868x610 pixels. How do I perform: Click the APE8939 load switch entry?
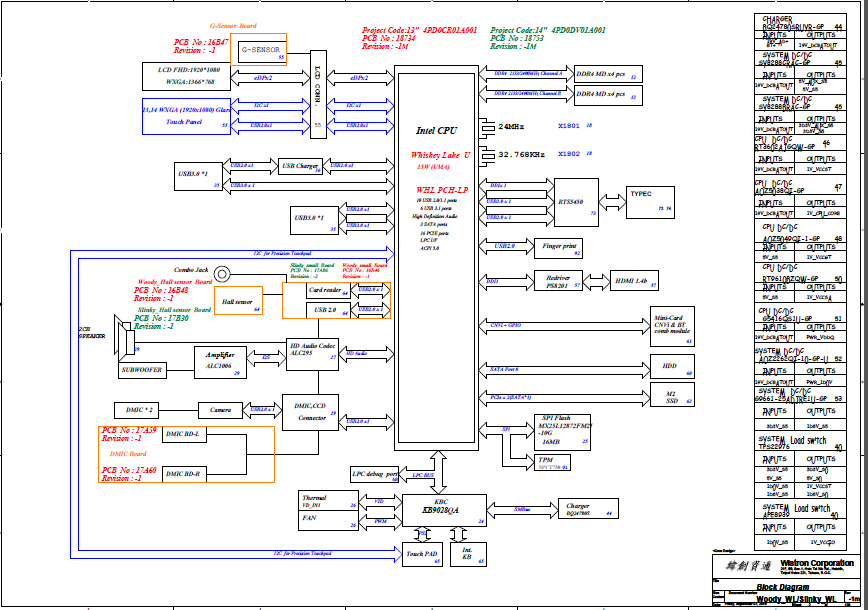point(800,510)
